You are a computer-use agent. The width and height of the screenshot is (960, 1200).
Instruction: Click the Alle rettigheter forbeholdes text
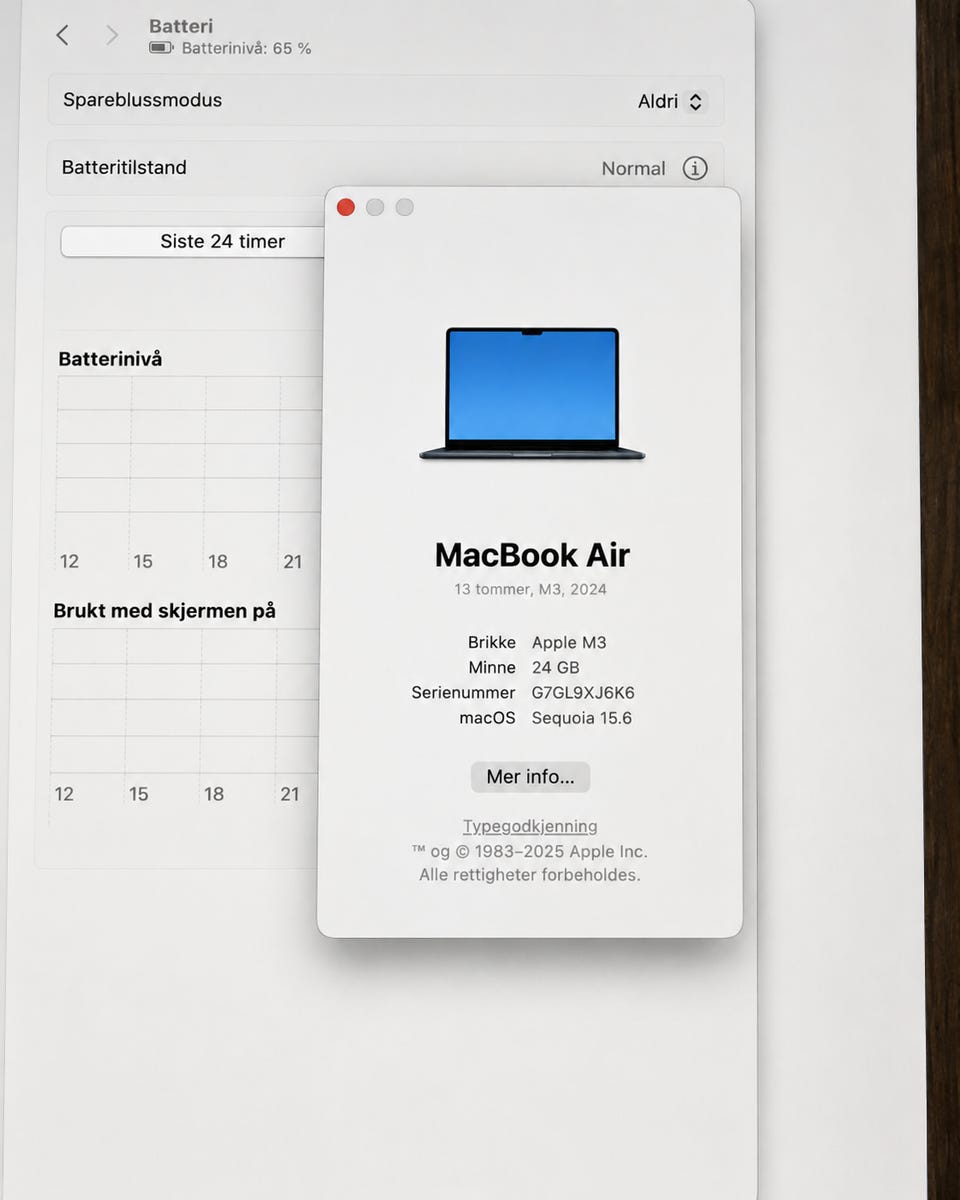[530, 875]
